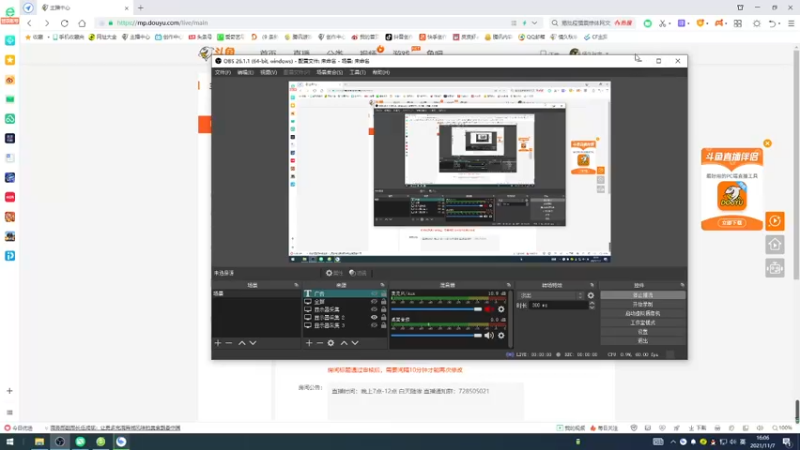
Task: Move scene down arrow in Scenes panel
Action: [253, 343]
